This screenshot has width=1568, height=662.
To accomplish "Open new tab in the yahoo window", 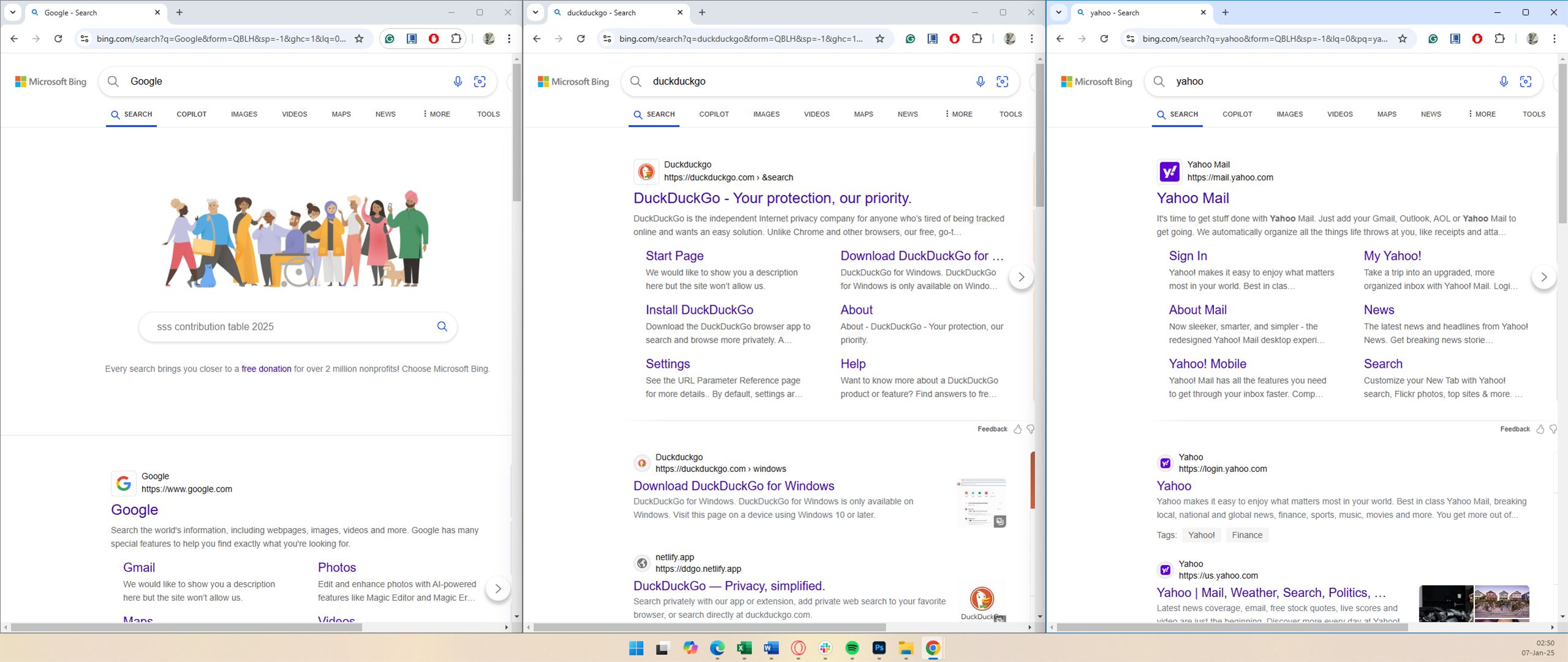I will tap(1226, 12).
